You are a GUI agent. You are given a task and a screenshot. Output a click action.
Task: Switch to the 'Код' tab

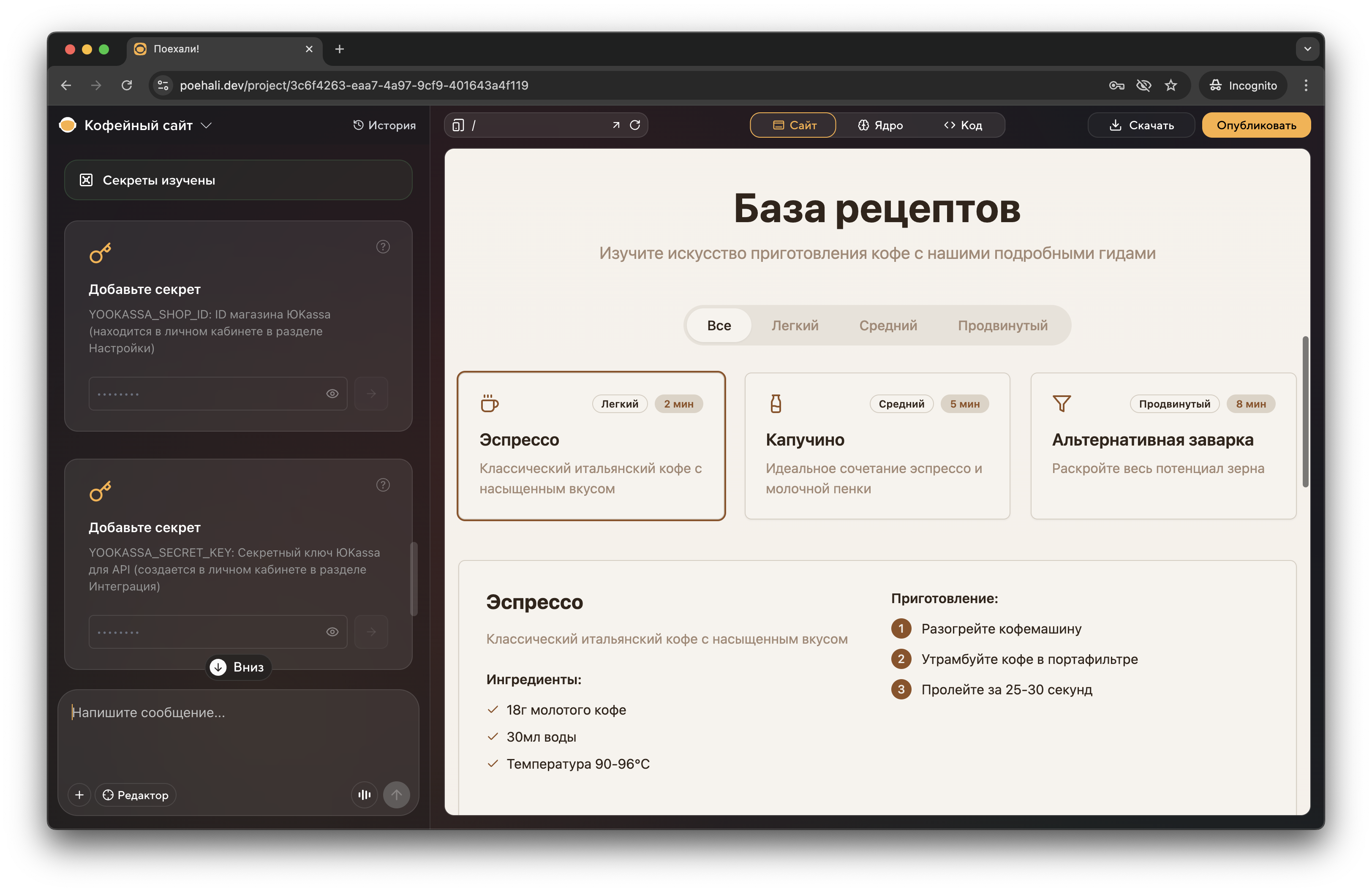pos(963,125)
